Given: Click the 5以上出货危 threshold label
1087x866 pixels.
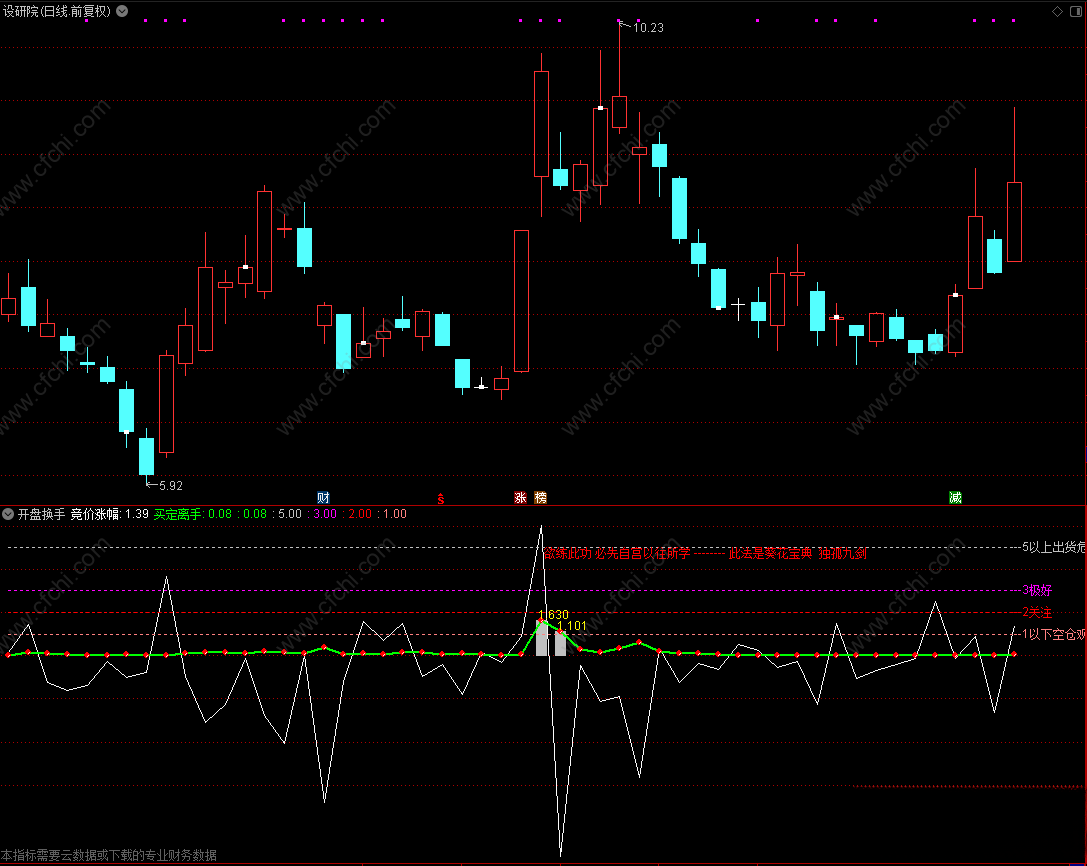Looking at the screenshot, I should tap(1054, 547).
